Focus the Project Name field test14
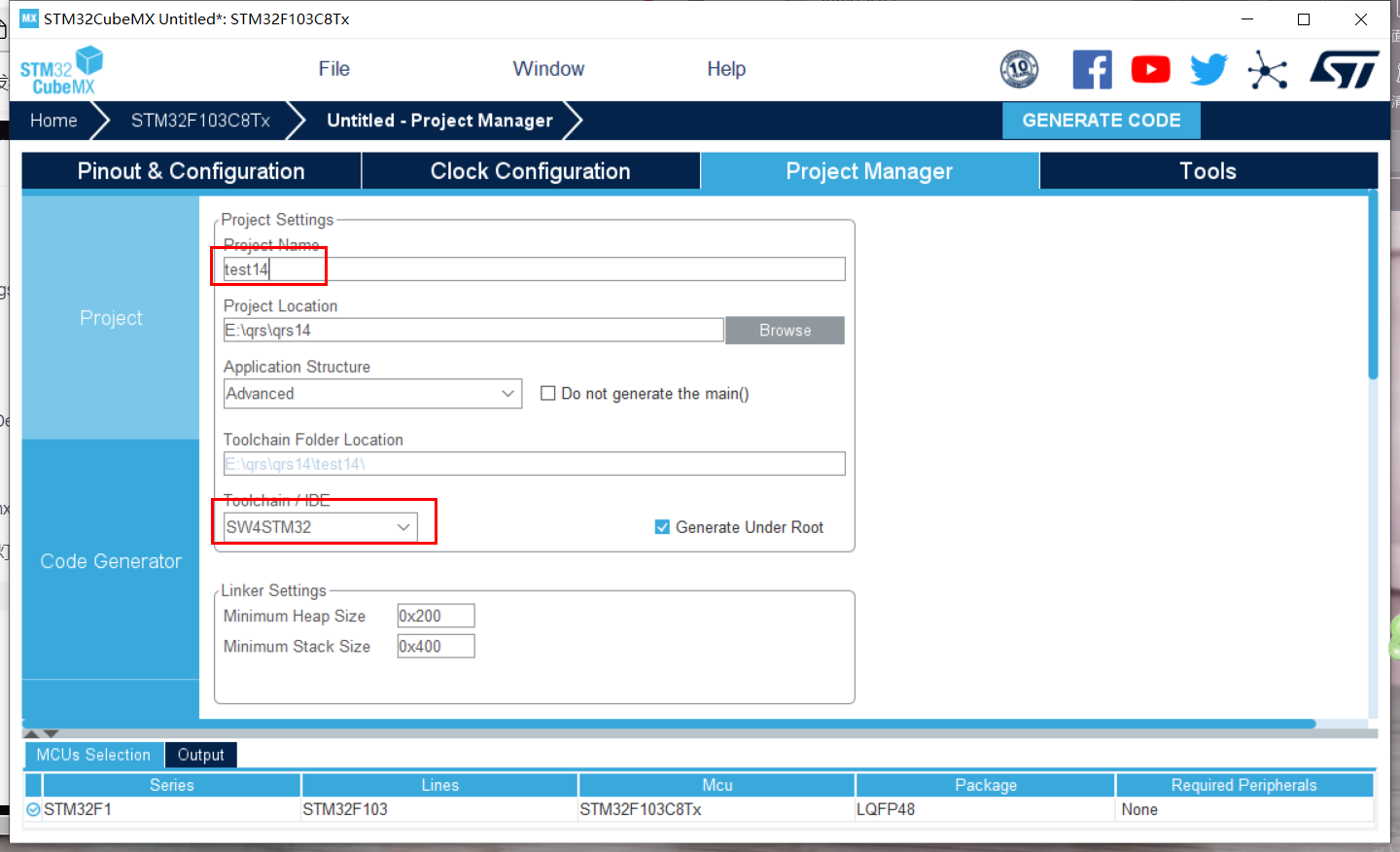This screenshot has height=852, width=1400. pos(534,269)
